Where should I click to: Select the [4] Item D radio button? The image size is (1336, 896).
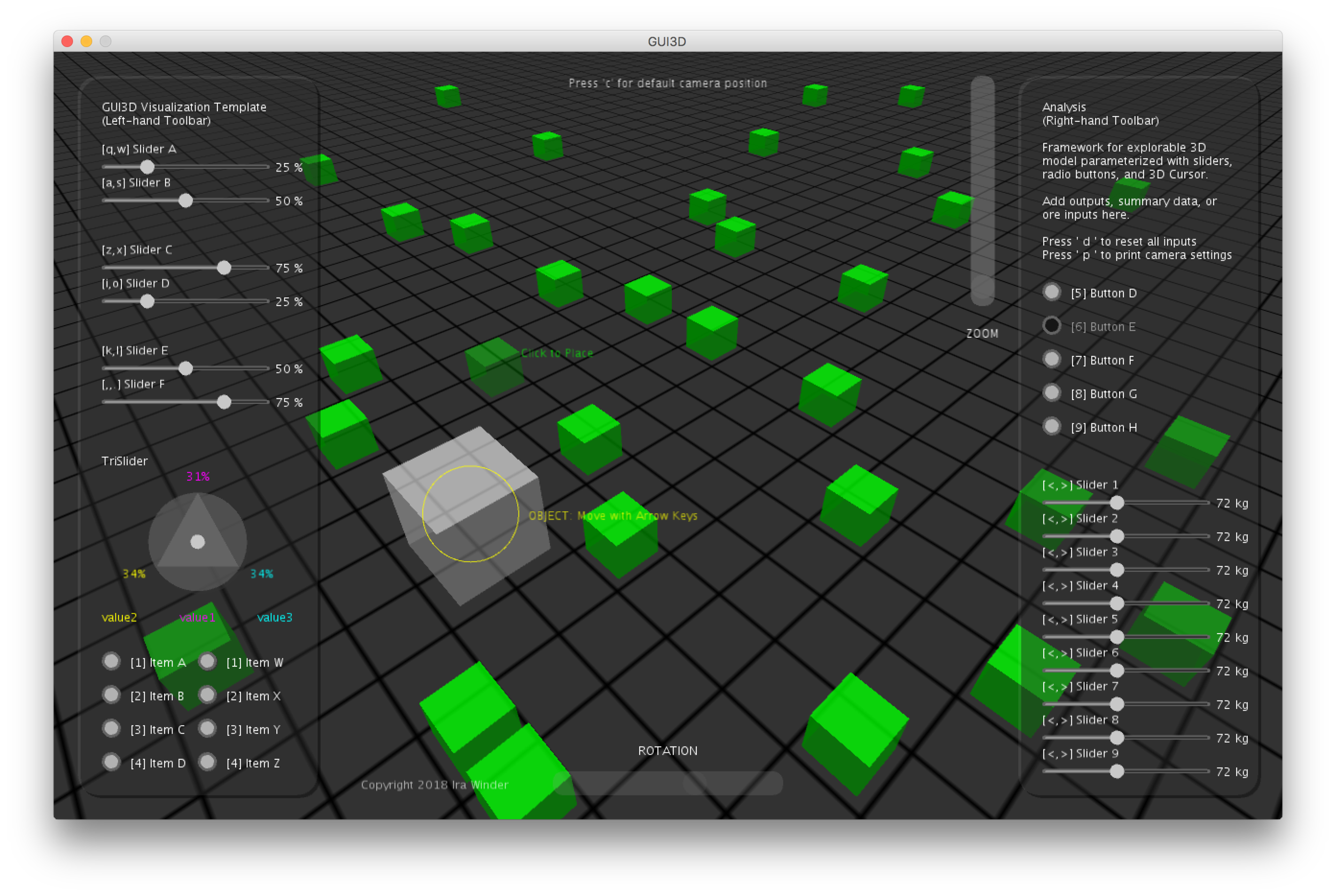[112, 762]
